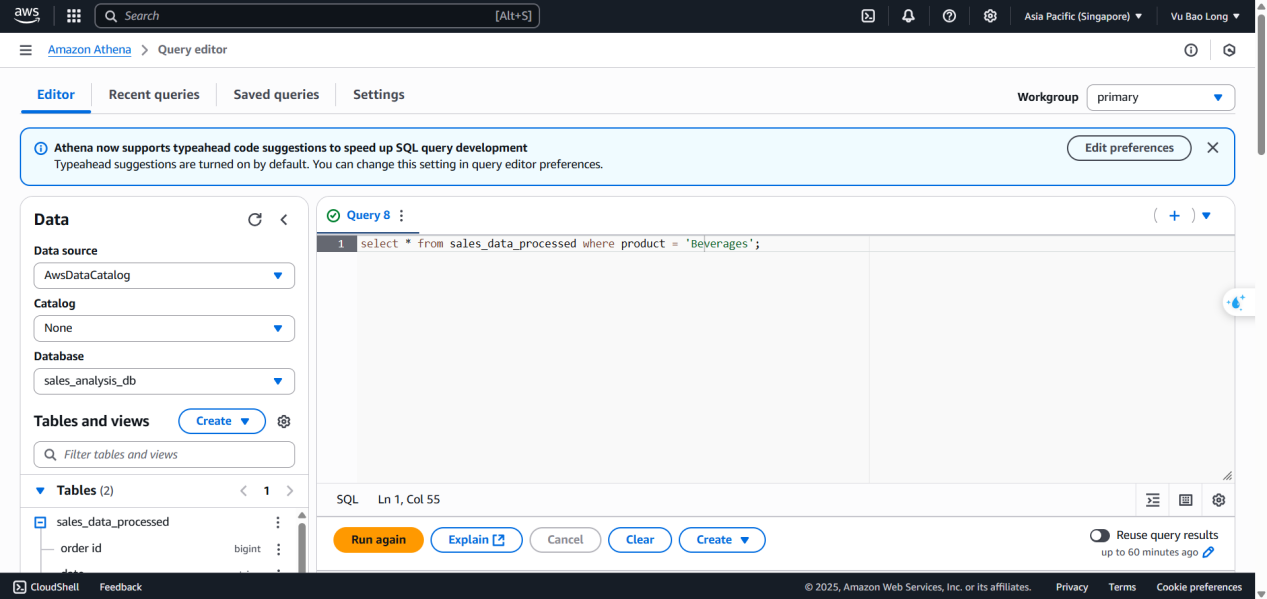Go to the previous page of tables
The height and width of the screenshot is (599, 1267).
[x=242, y=491]
